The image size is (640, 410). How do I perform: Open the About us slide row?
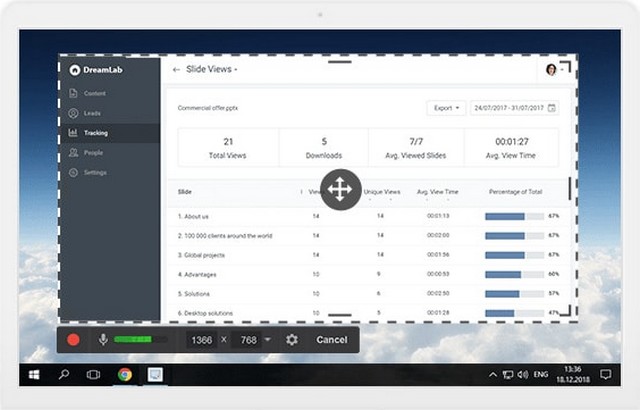(x=194, y=216)
